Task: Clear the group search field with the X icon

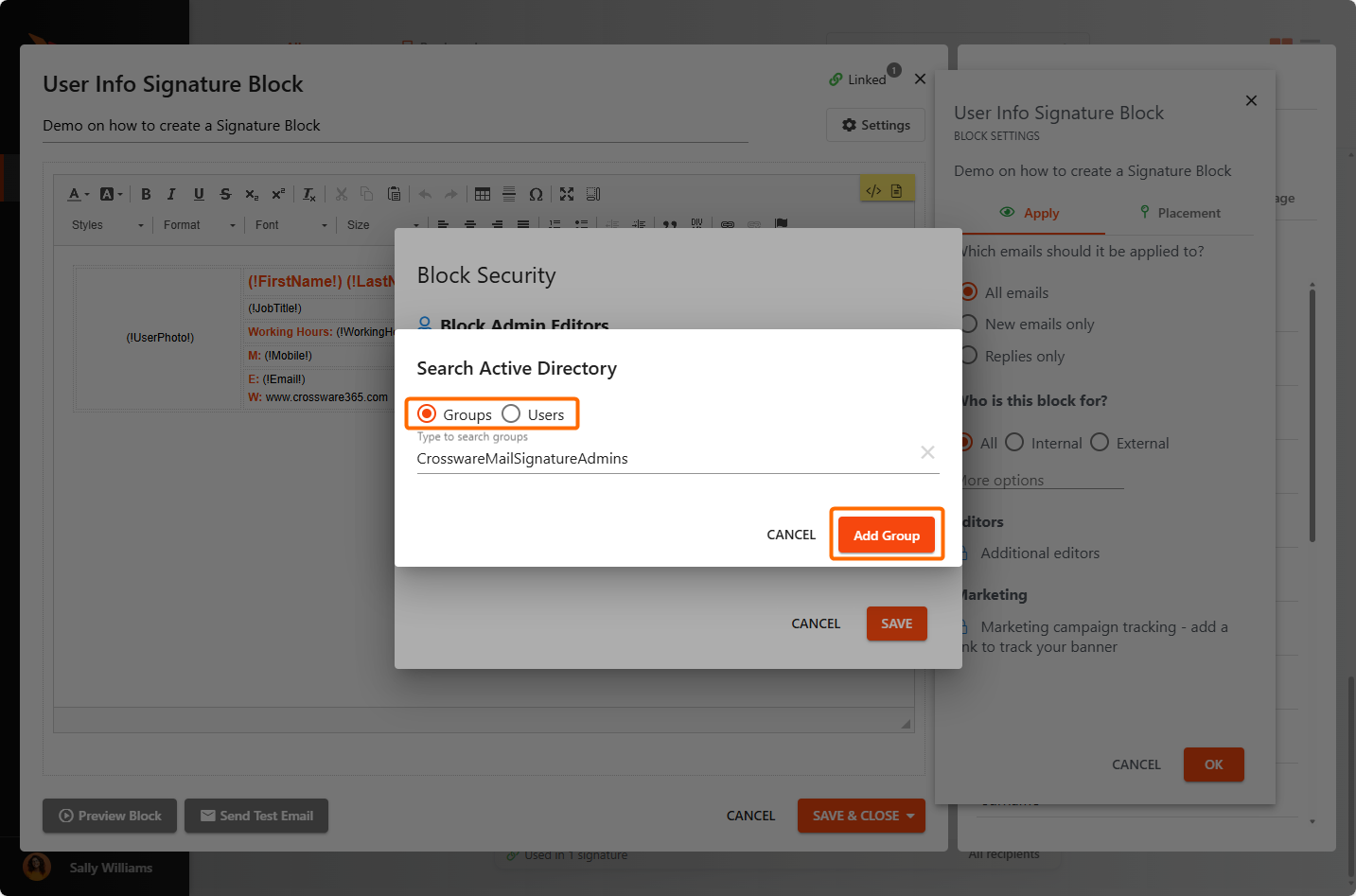Action: tap(927, 452)
